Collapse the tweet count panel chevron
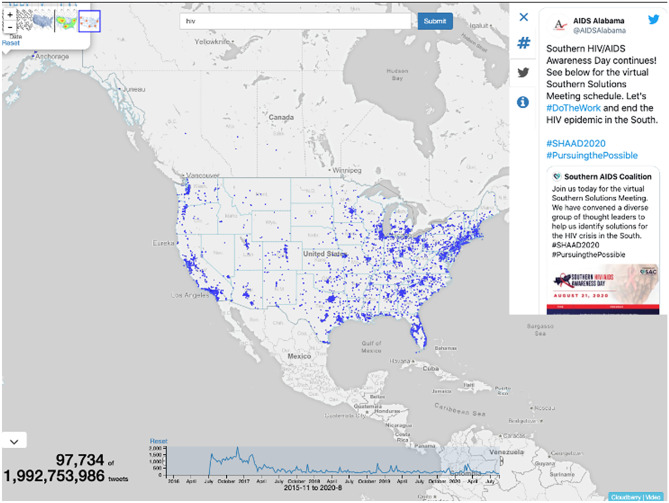The image size is (669, 503). (14, 440)
